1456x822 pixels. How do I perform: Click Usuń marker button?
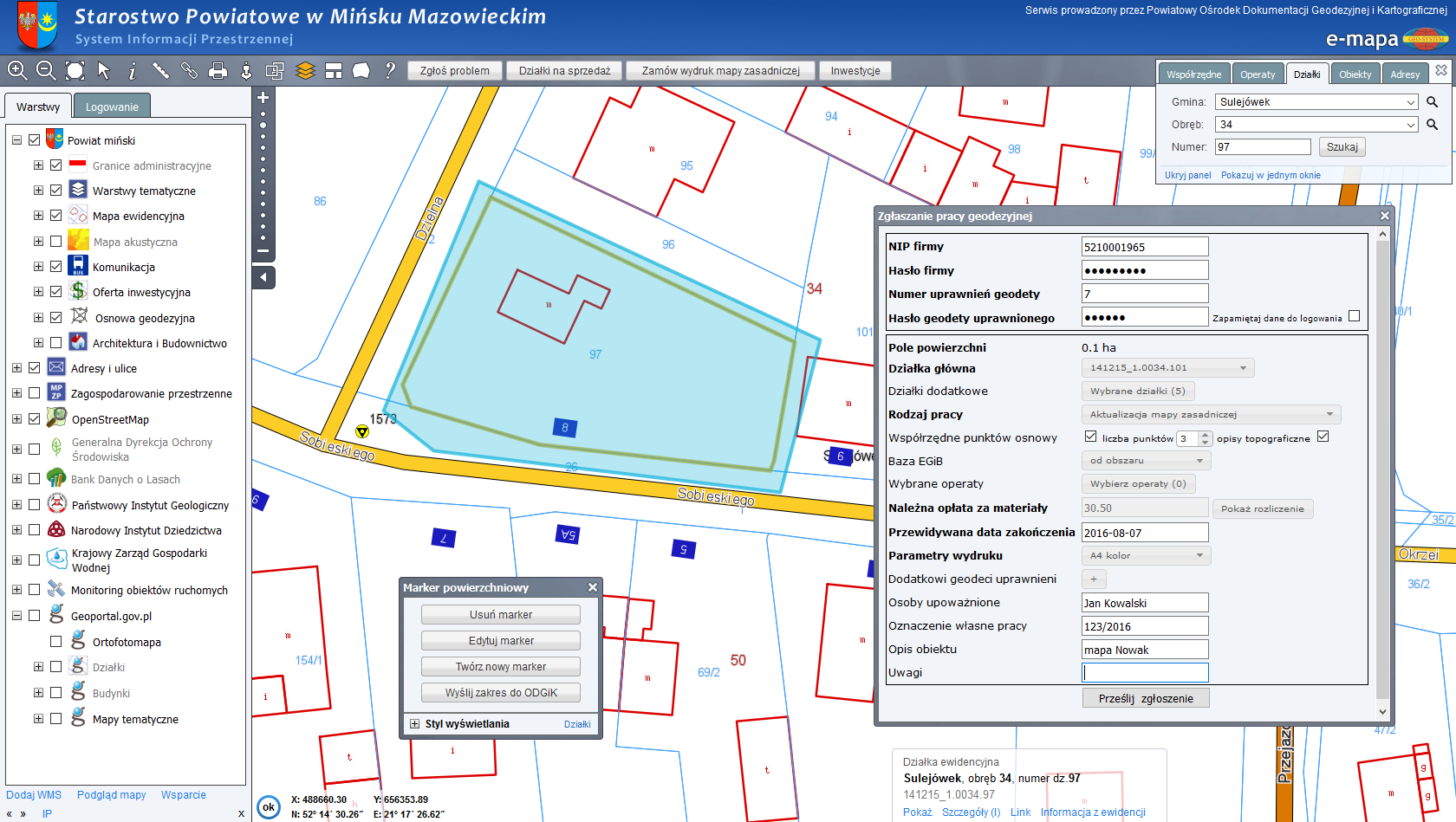[501, 614]
